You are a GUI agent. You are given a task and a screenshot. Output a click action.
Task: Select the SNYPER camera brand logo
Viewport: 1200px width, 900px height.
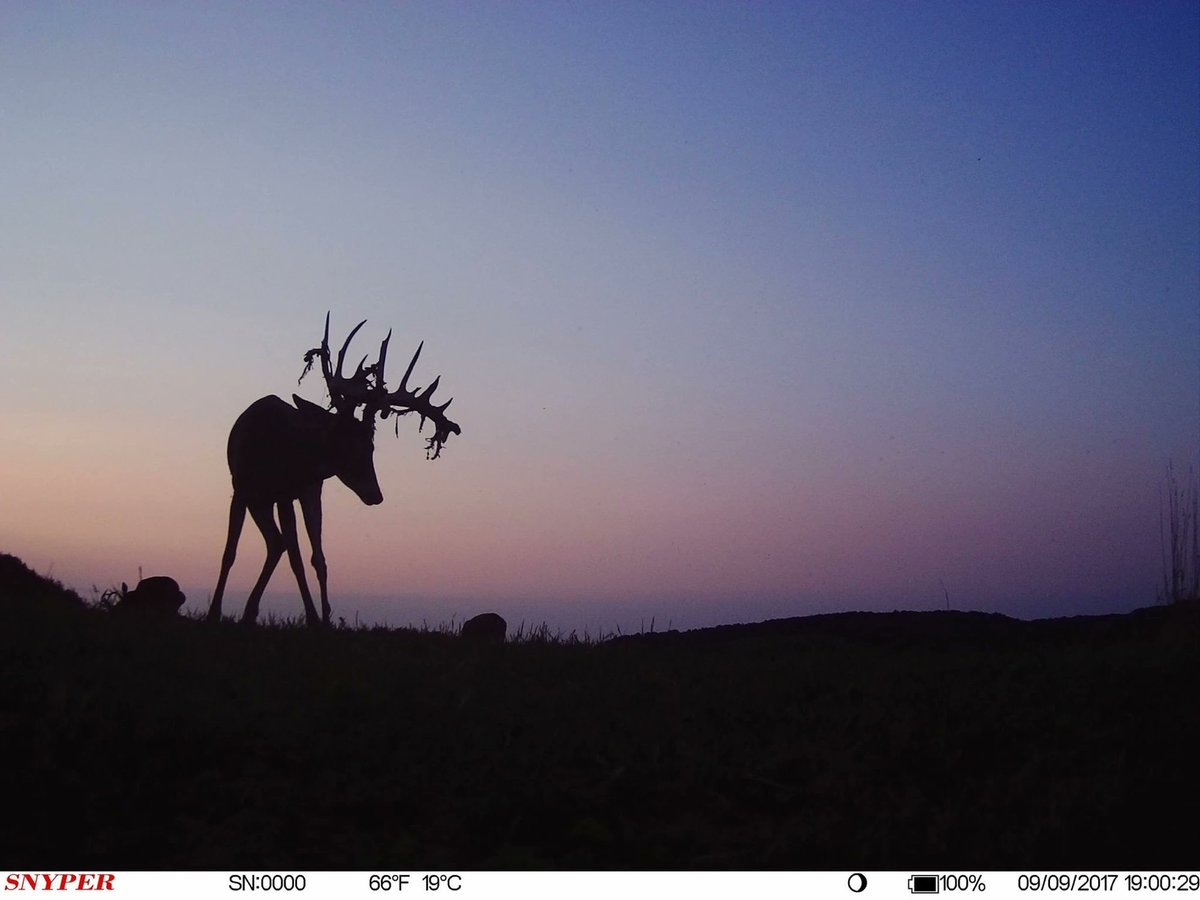60,883
